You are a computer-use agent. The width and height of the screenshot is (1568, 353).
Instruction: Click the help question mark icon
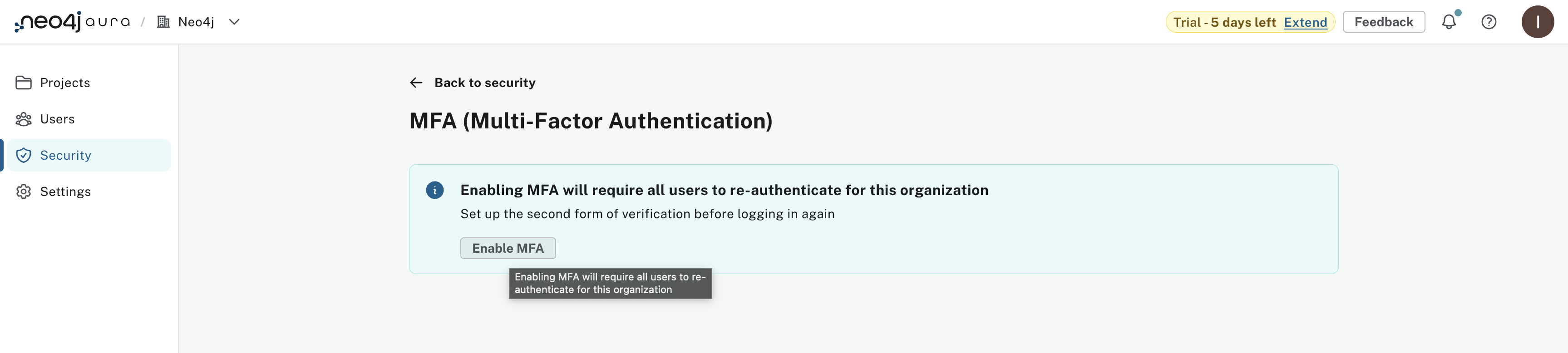pos(1489,21)
